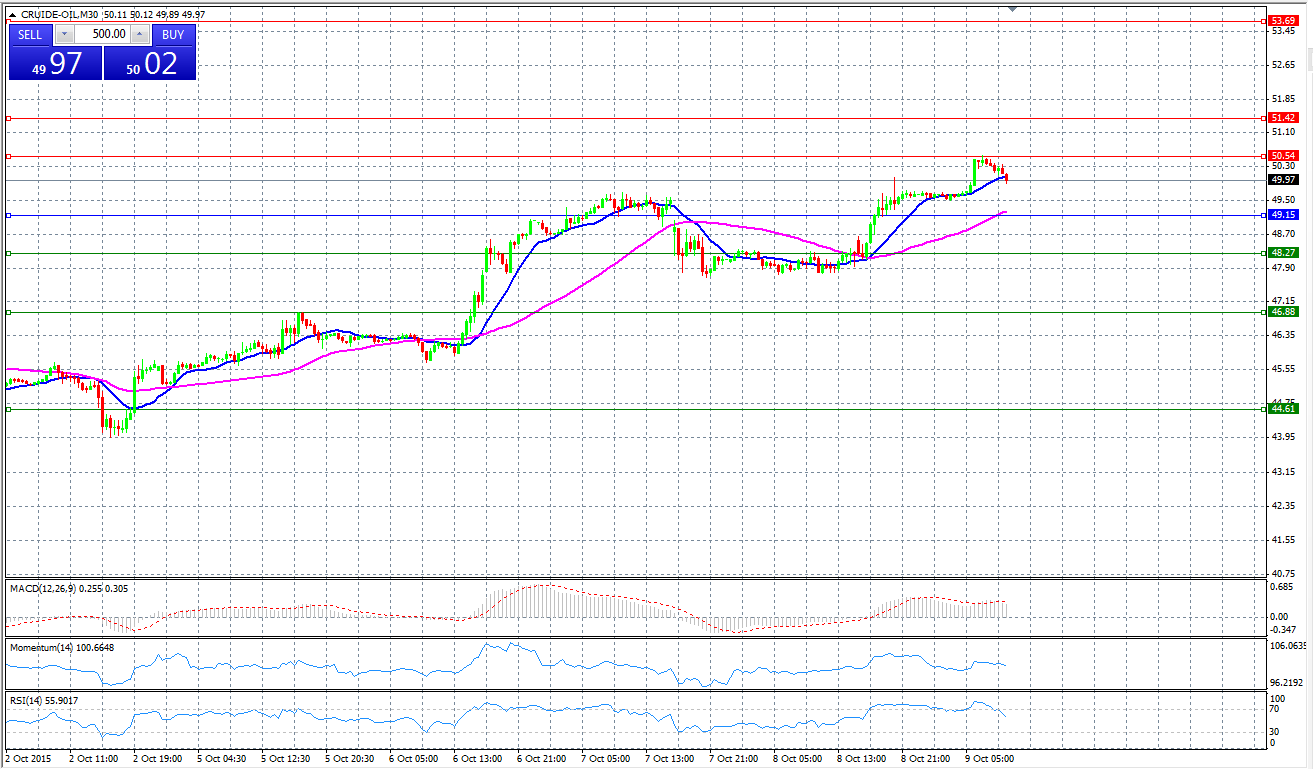Click the SELL button
The width and height of the screenshot is (1313, 769).
coord(30,34)
